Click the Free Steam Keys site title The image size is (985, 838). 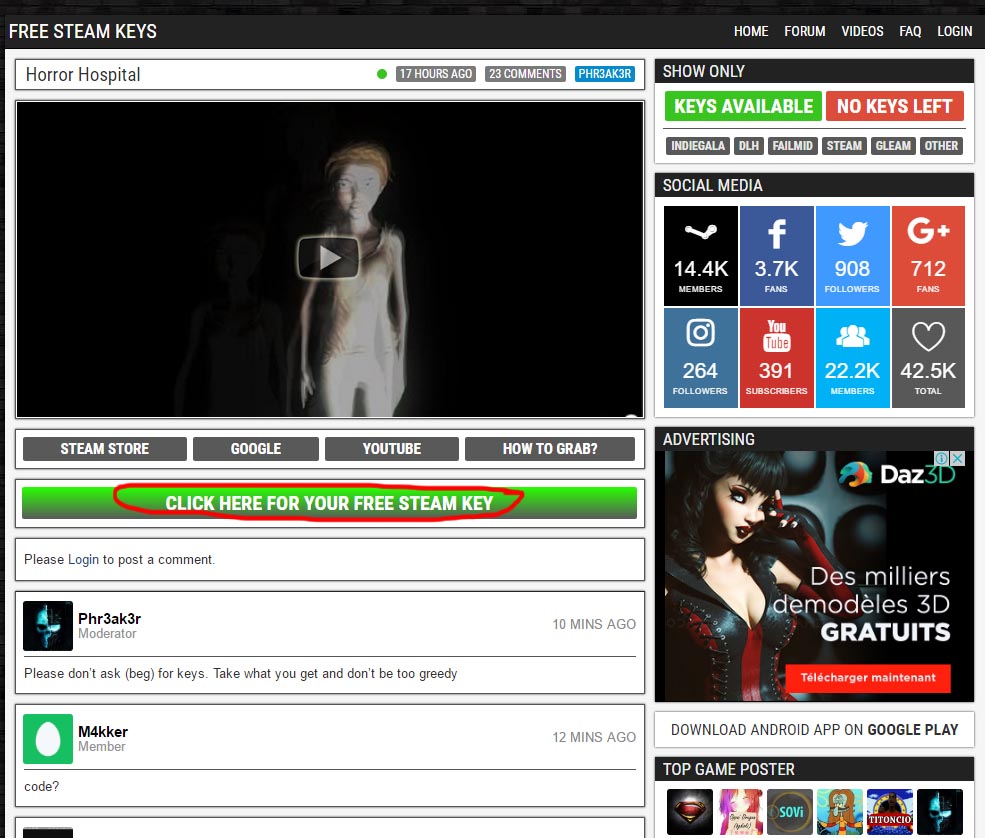83,31
